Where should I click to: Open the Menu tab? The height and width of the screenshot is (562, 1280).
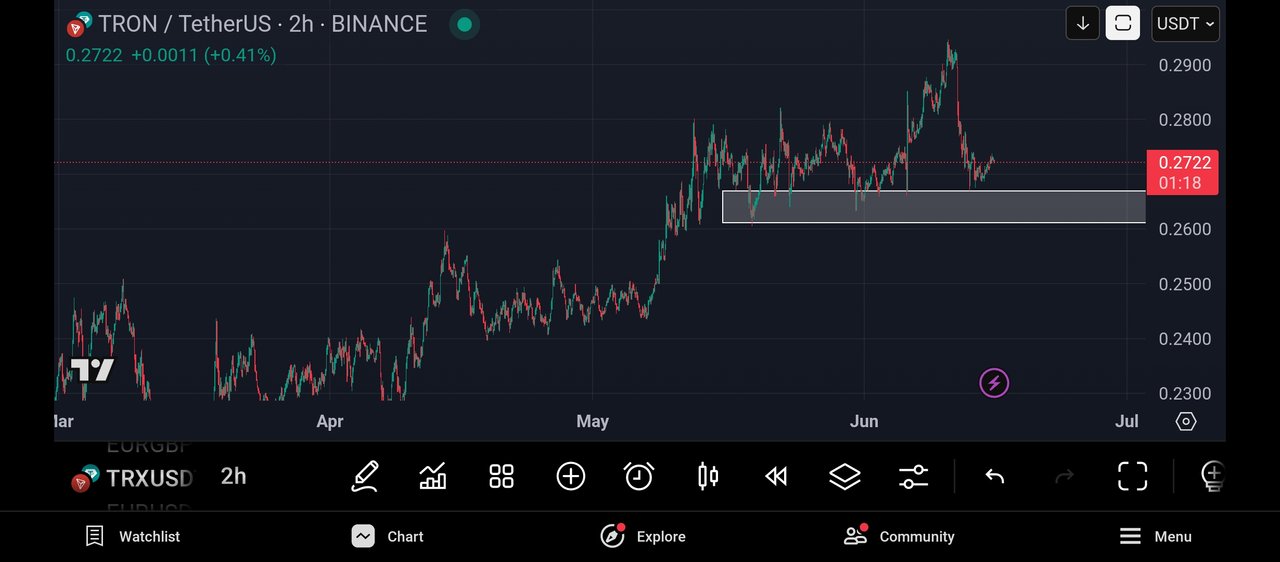(x=1155, y=537)
